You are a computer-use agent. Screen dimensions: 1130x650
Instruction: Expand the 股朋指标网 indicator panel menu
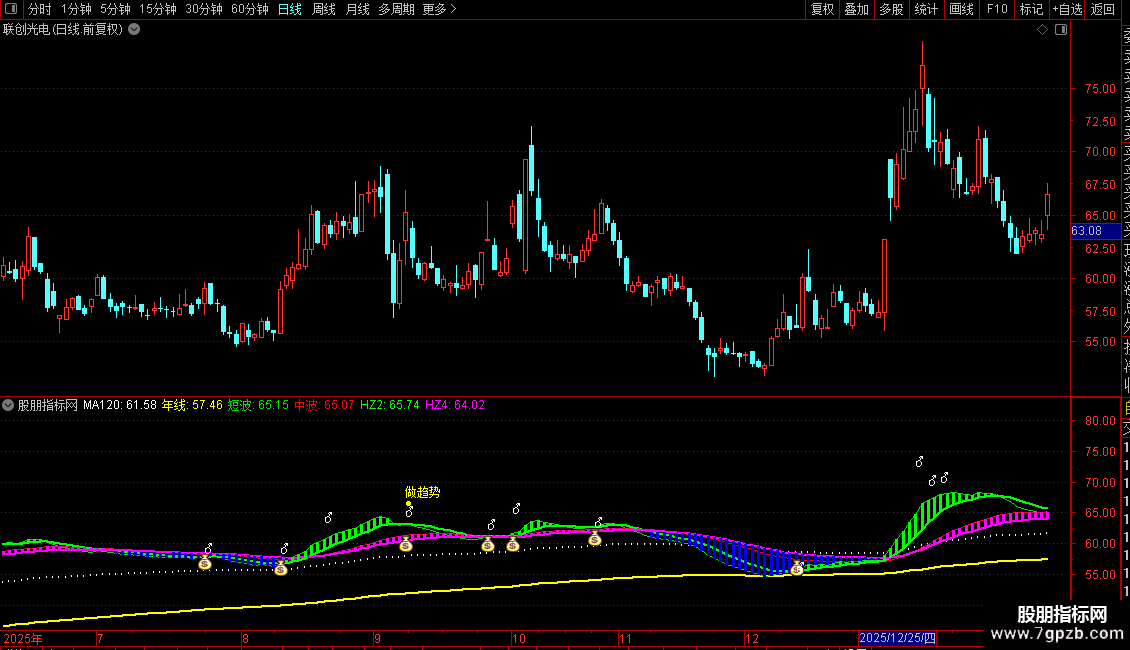[8, 405]
